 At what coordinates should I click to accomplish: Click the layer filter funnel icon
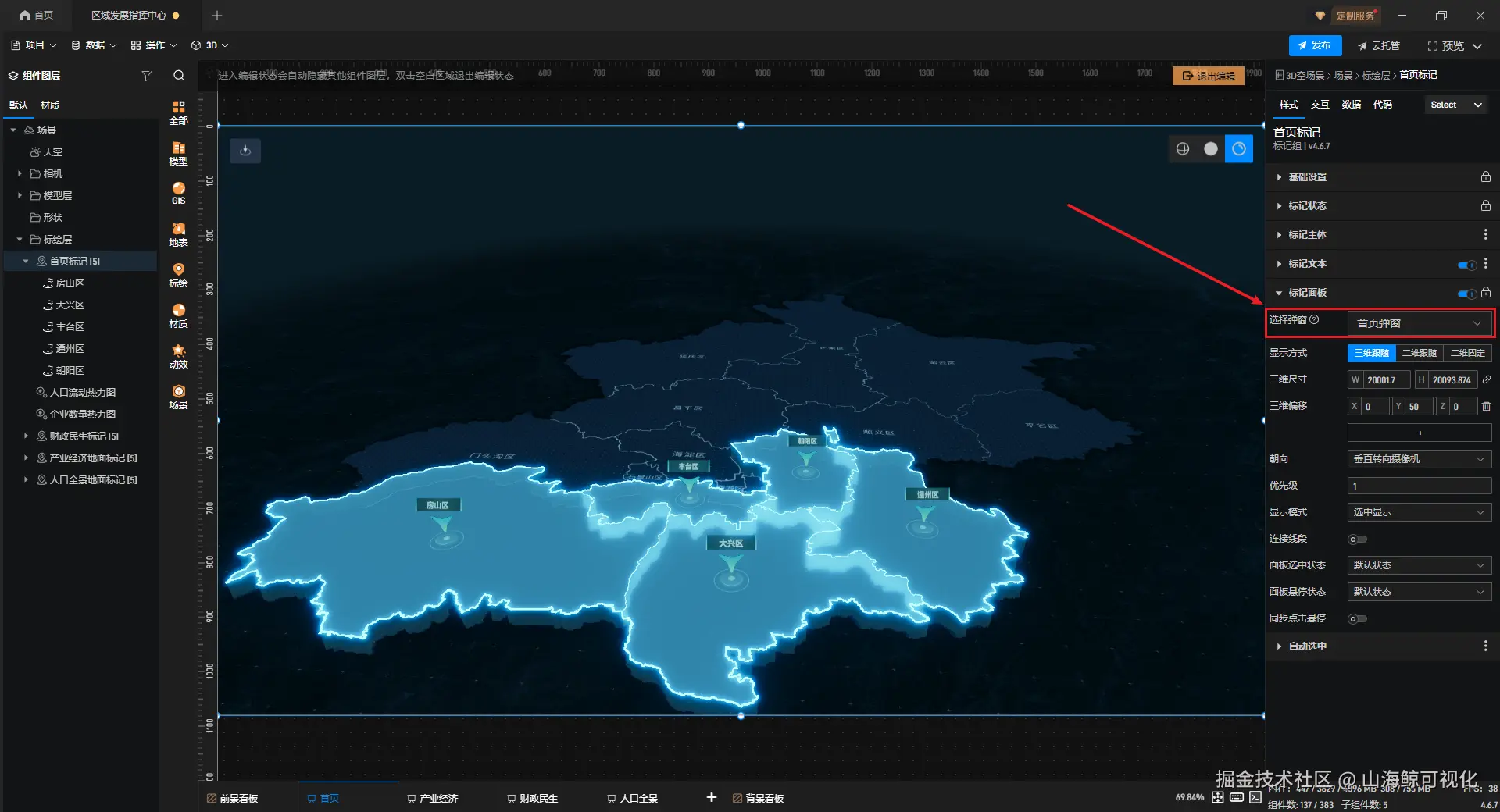tap(146, 76)
